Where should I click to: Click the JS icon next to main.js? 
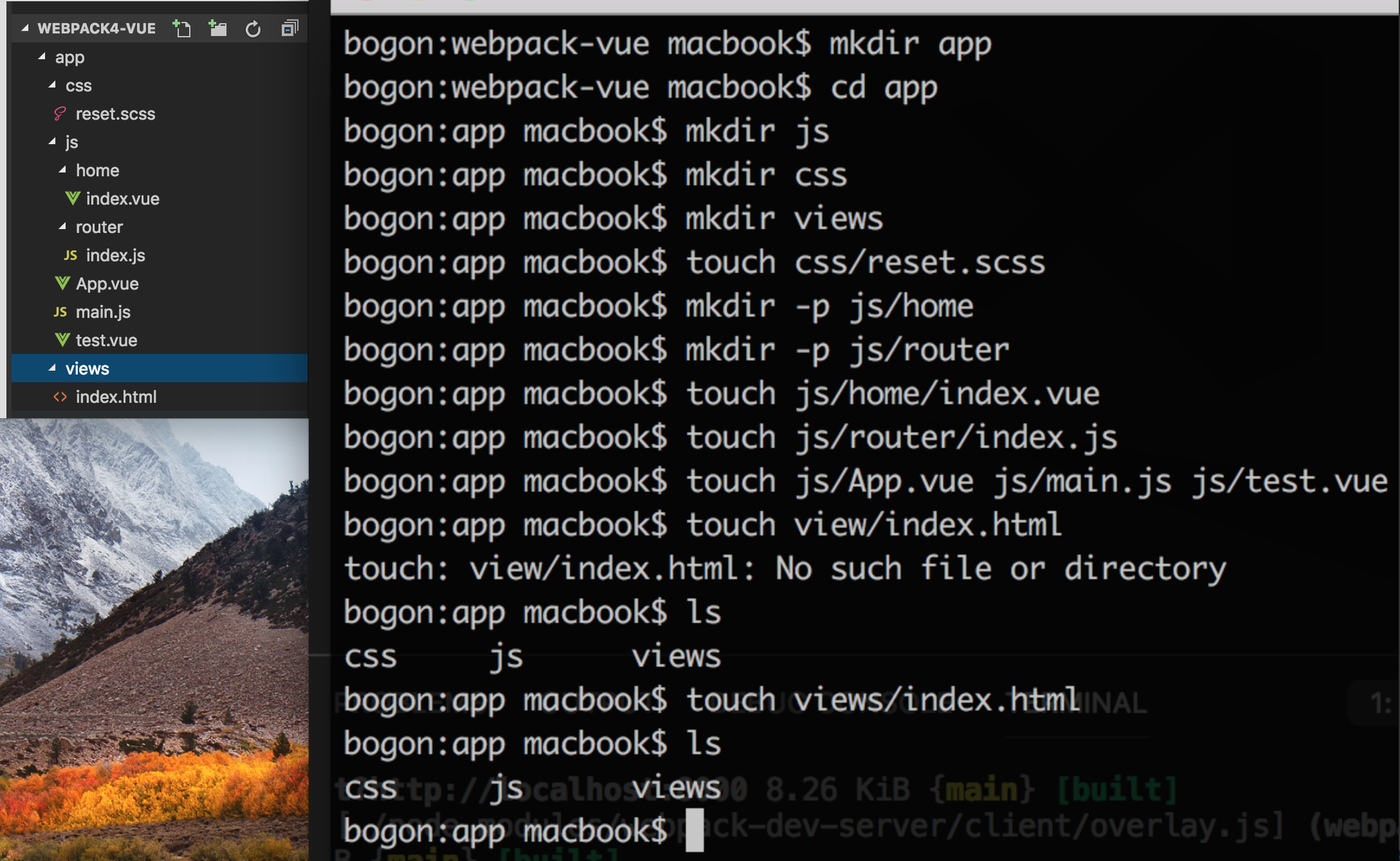(60, 312)
